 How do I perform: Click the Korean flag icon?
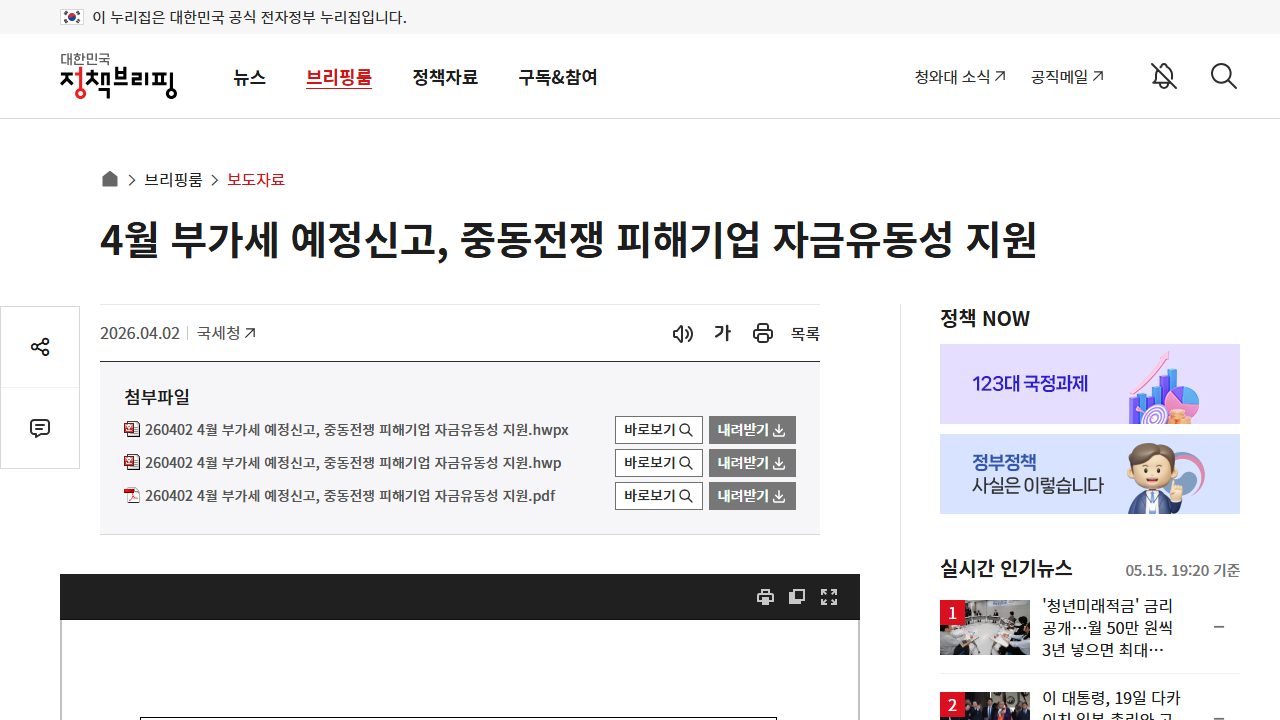click(x=71, y=17)
